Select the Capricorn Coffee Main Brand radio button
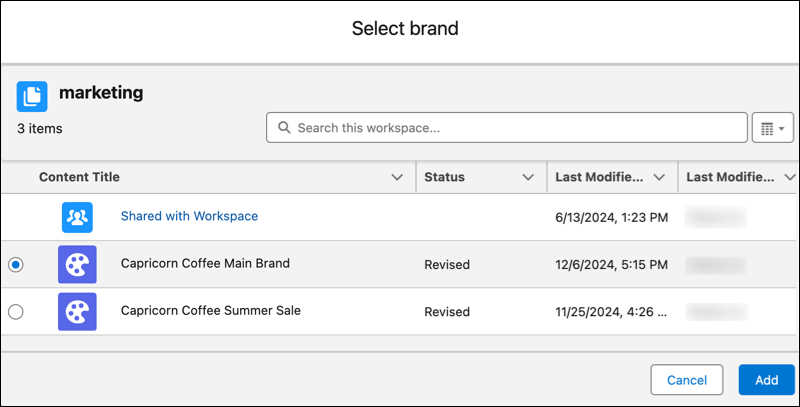The width and height of the screenshot is (800, 407). (x=16, y=265)
